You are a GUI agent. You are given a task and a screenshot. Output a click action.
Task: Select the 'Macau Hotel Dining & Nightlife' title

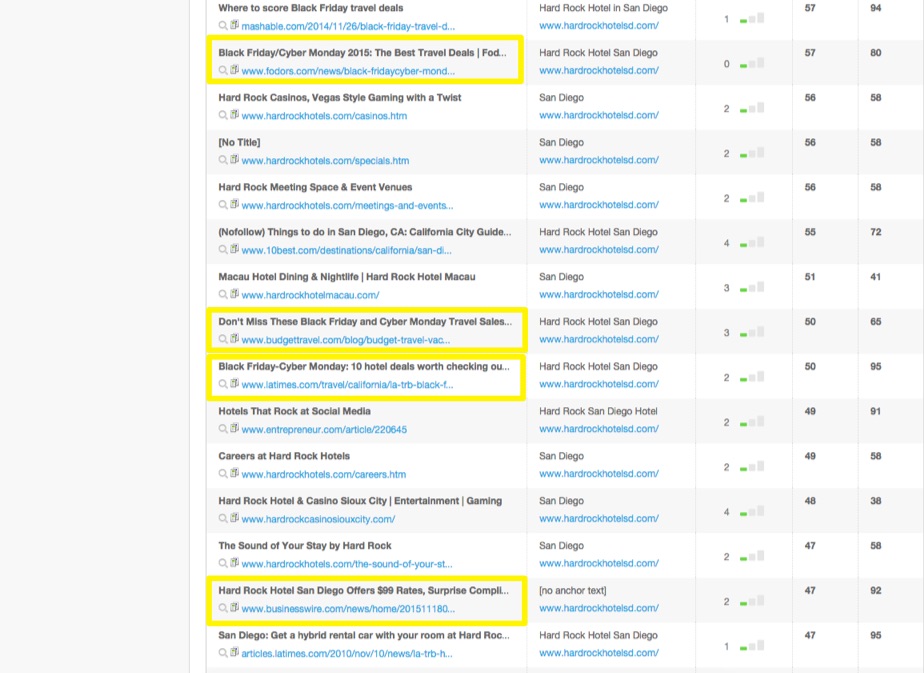[x=346, y=276]
